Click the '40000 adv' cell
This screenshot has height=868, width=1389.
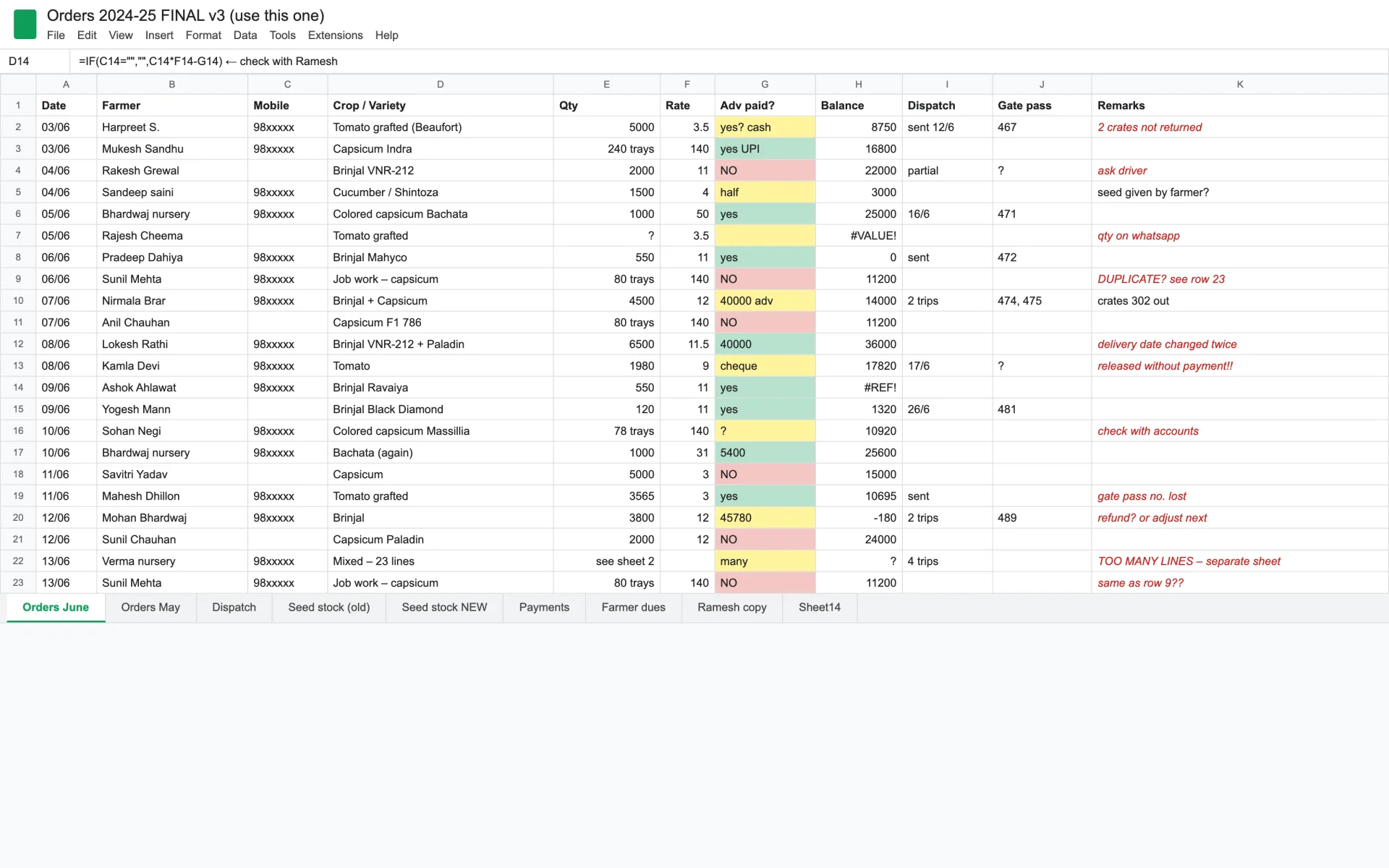(x=765, y=301)
